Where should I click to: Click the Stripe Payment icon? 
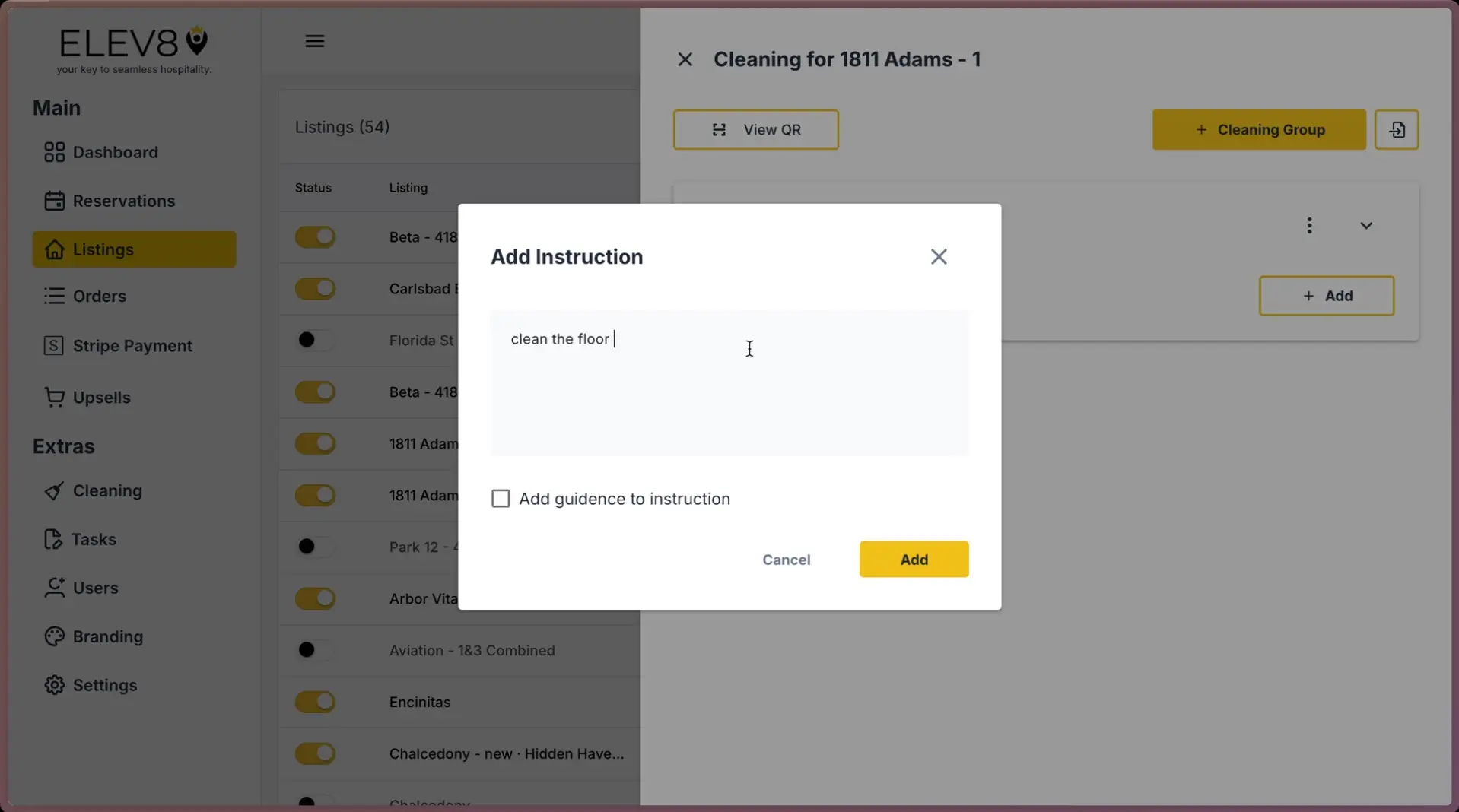pyautogui.click(x=53, y=345)
